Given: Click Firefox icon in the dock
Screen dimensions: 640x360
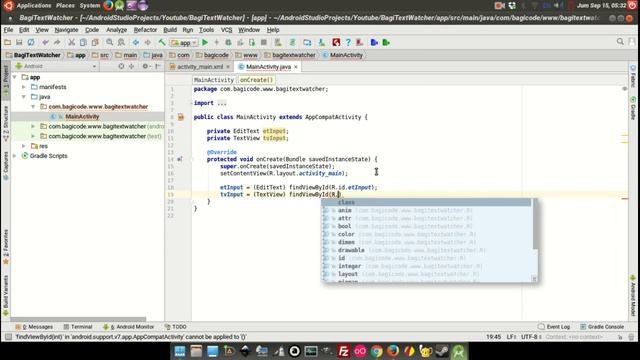Looking at the screenshot, I should (x=393, y=351).
